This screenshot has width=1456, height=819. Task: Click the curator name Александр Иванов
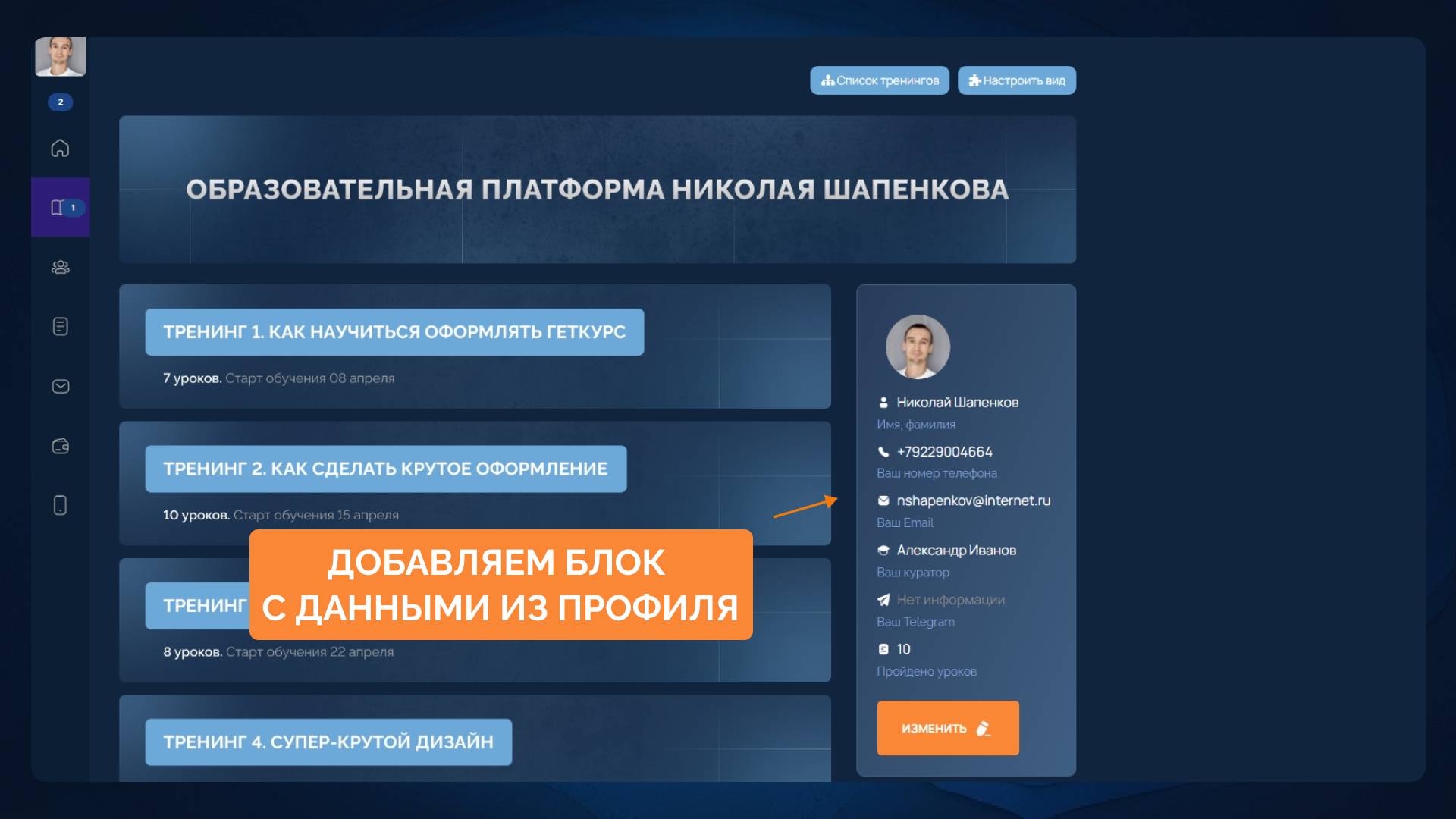pyautogui.click(x=955, y=550)
